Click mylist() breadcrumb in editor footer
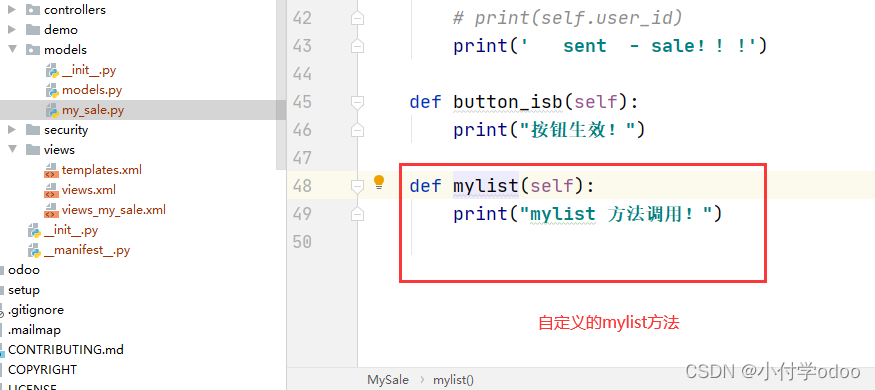 (454, 380)
